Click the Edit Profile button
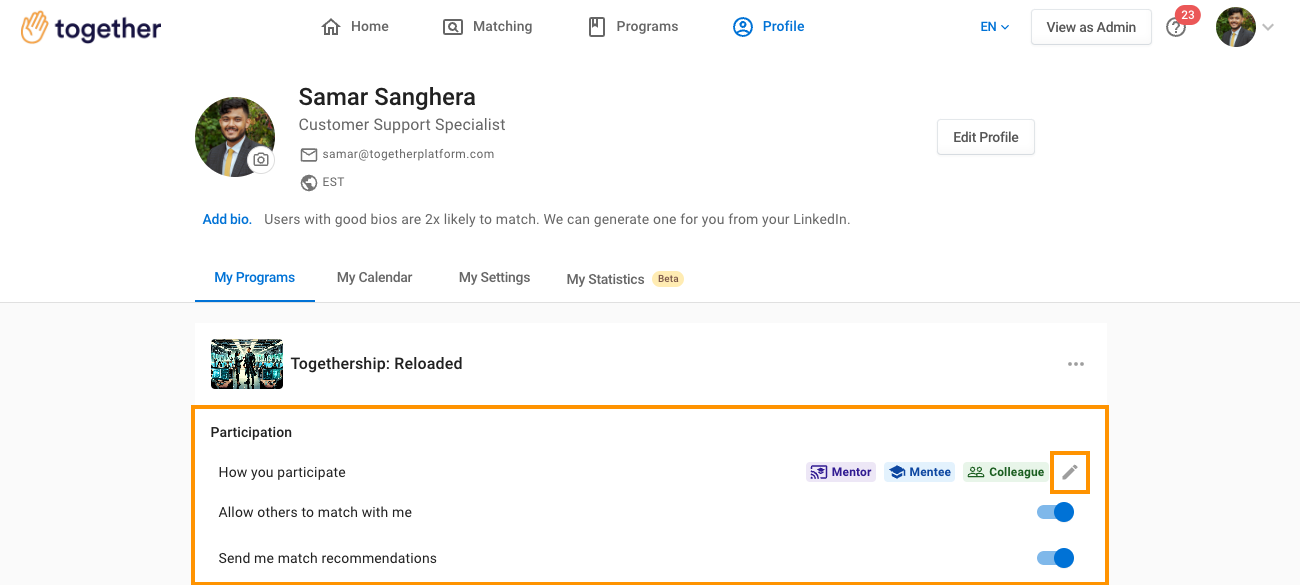Screen dimensions: 1300x585 tap(986, 137)
